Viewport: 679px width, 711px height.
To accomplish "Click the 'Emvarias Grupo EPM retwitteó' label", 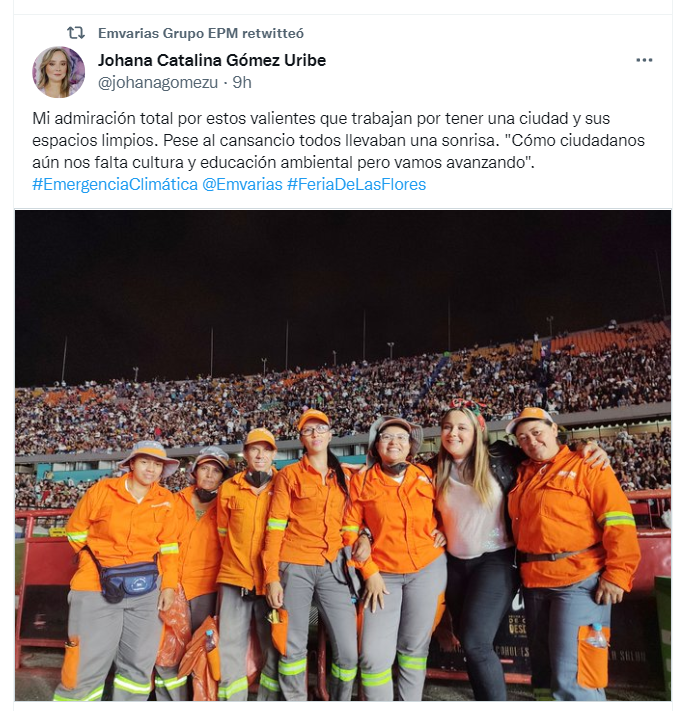I will (201, 33).
